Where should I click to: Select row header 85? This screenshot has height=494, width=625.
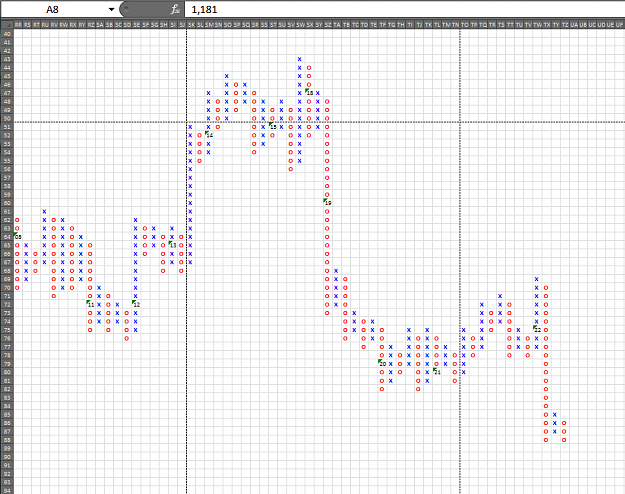pyautogui.click(x=7, y=415)
